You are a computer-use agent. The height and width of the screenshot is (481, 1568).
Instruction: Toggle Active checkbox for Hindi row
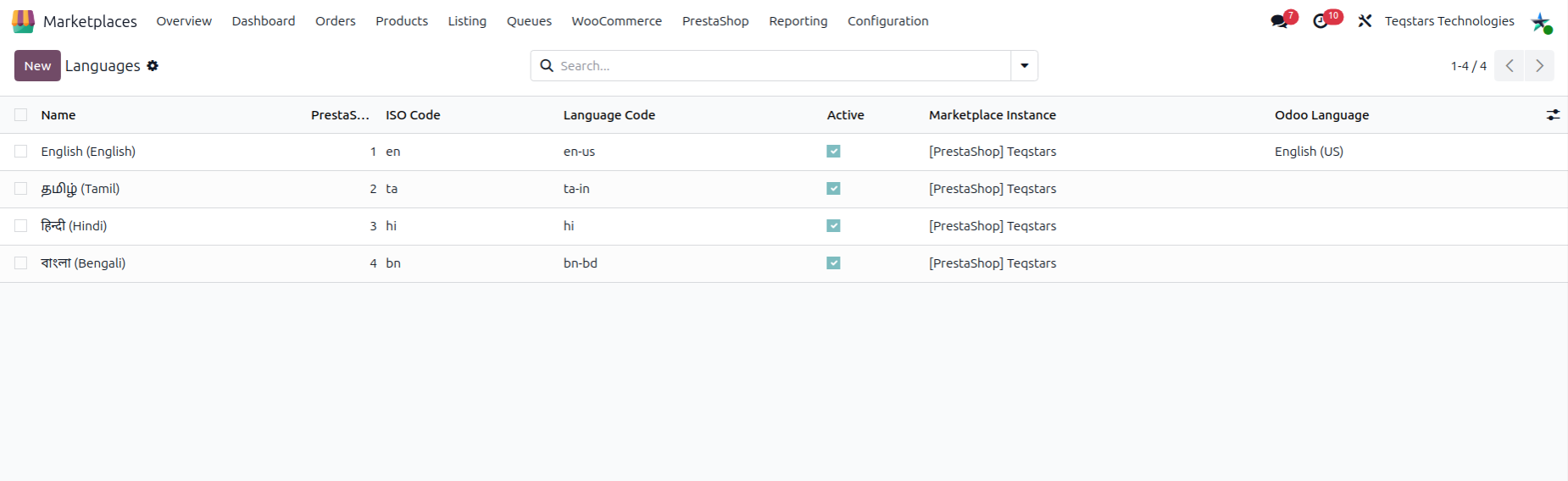[x=834, y=226]
